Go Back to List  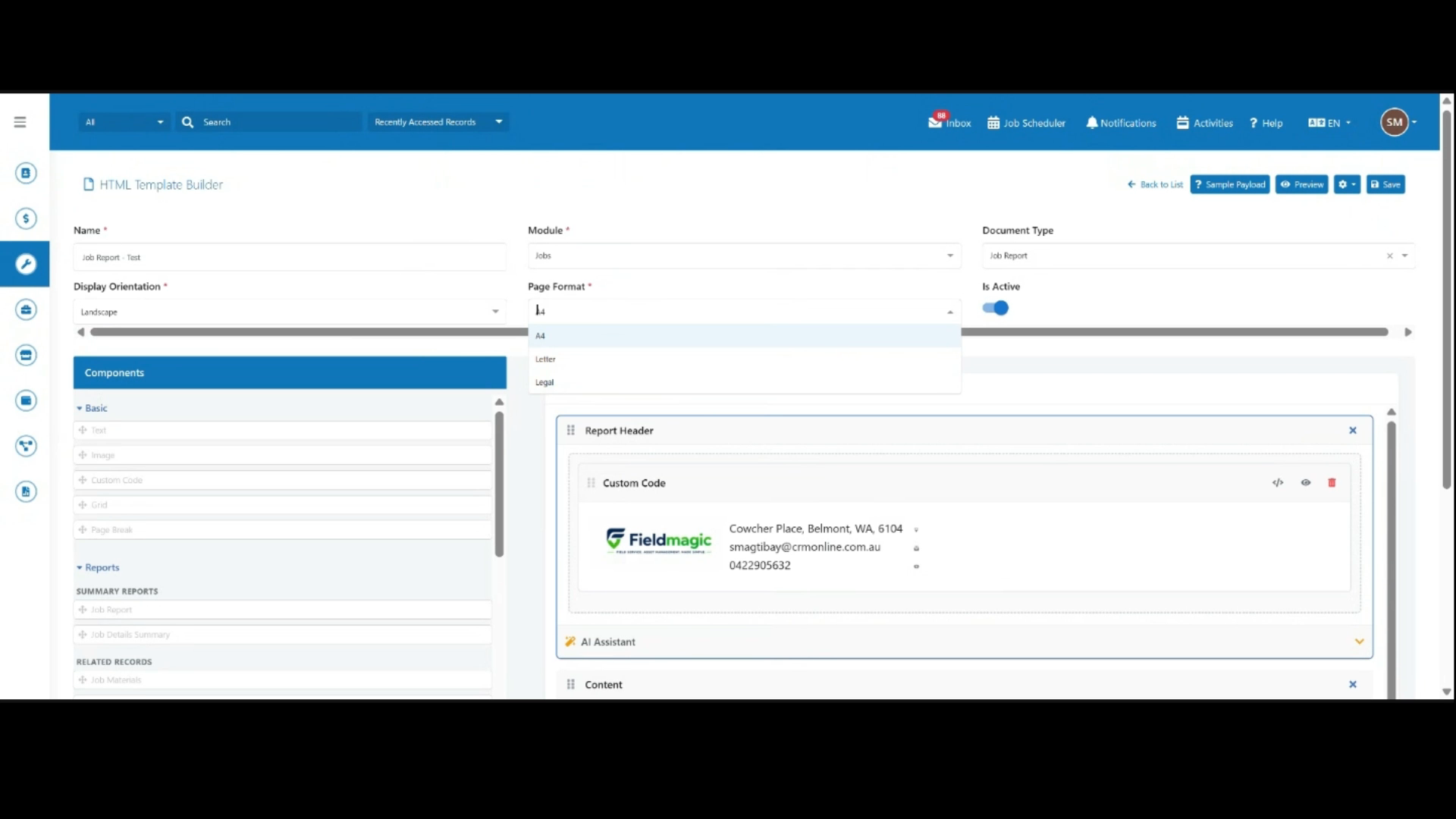tap(1155, 184)
